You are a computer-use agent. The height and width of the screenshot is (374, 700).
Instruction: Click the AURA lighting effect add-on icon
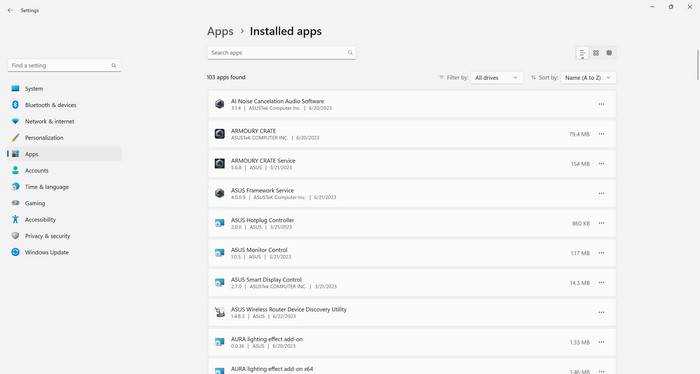220,342
